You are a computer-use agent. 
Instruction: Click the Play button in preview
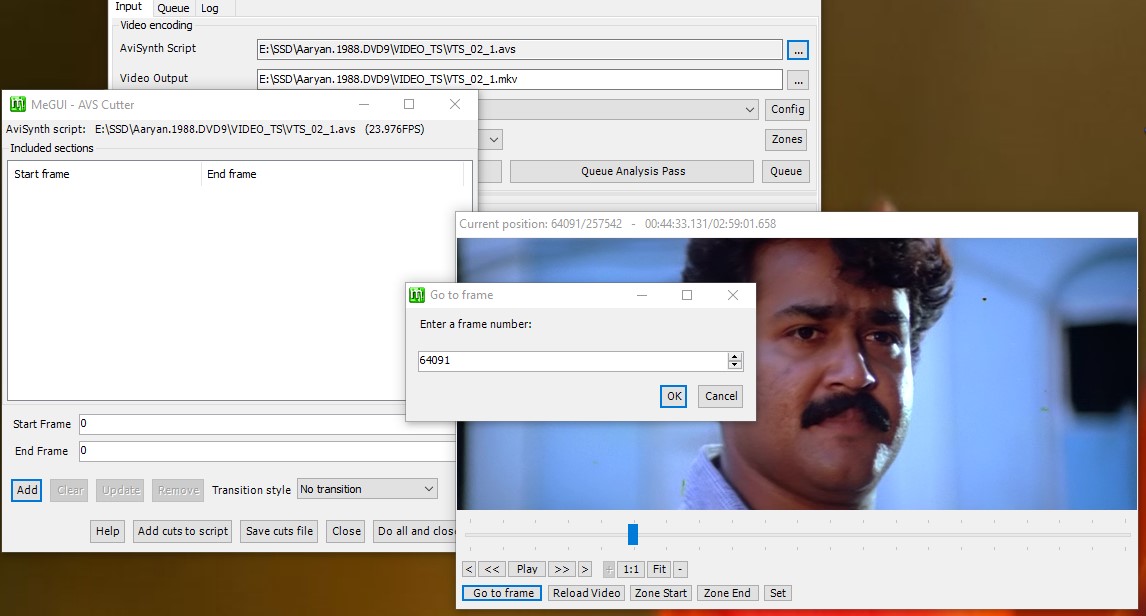(x=527, y=569)
